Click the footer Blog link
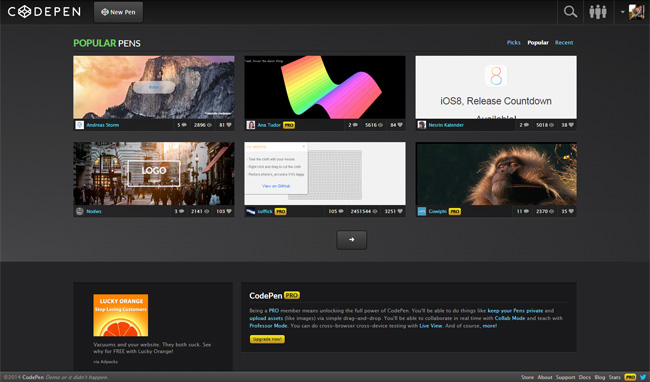 [600, 377]
